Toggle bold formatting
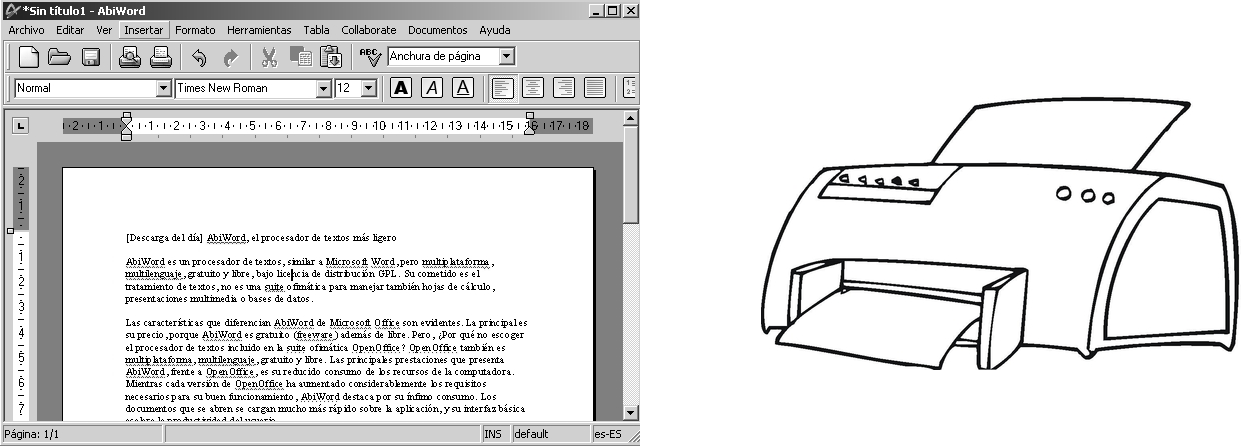 point(400,88)
